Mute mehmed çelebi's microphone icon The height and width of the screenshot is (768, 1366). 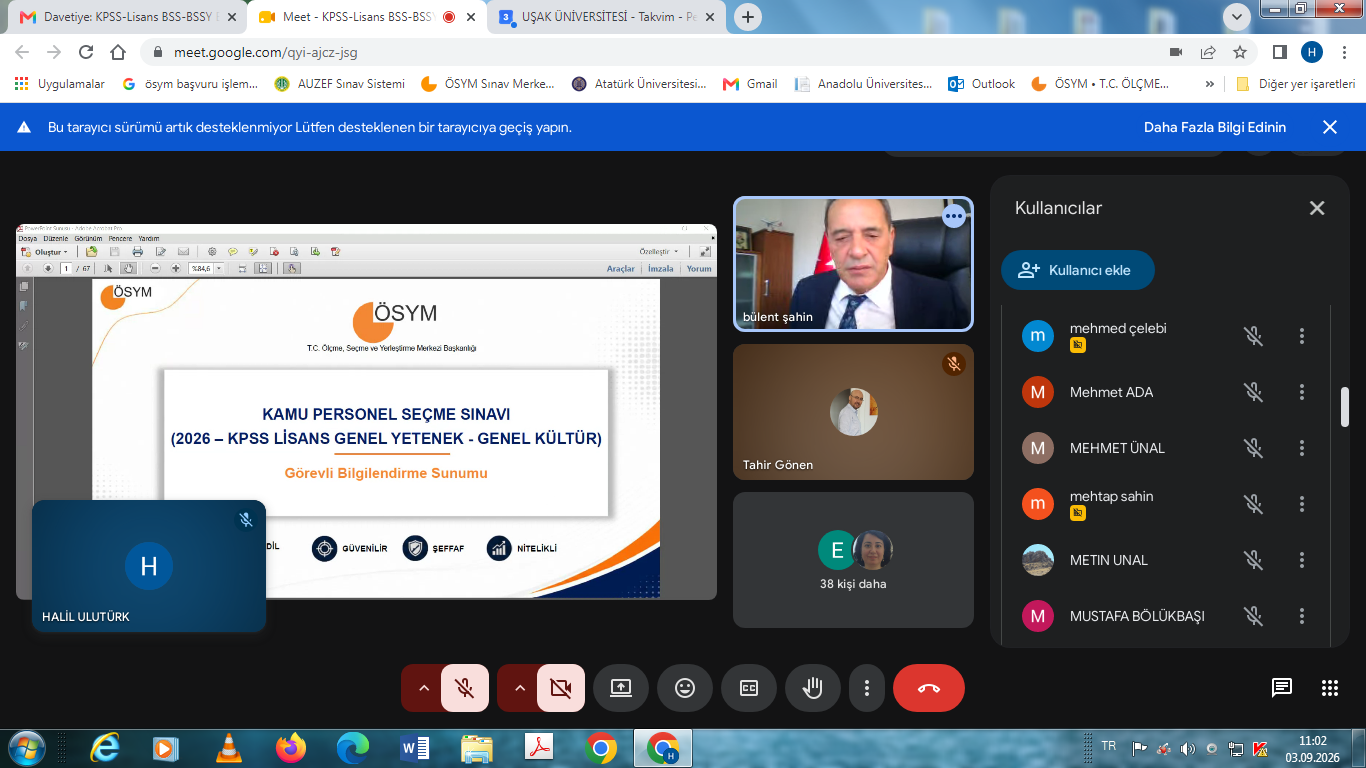[1253, 336]
